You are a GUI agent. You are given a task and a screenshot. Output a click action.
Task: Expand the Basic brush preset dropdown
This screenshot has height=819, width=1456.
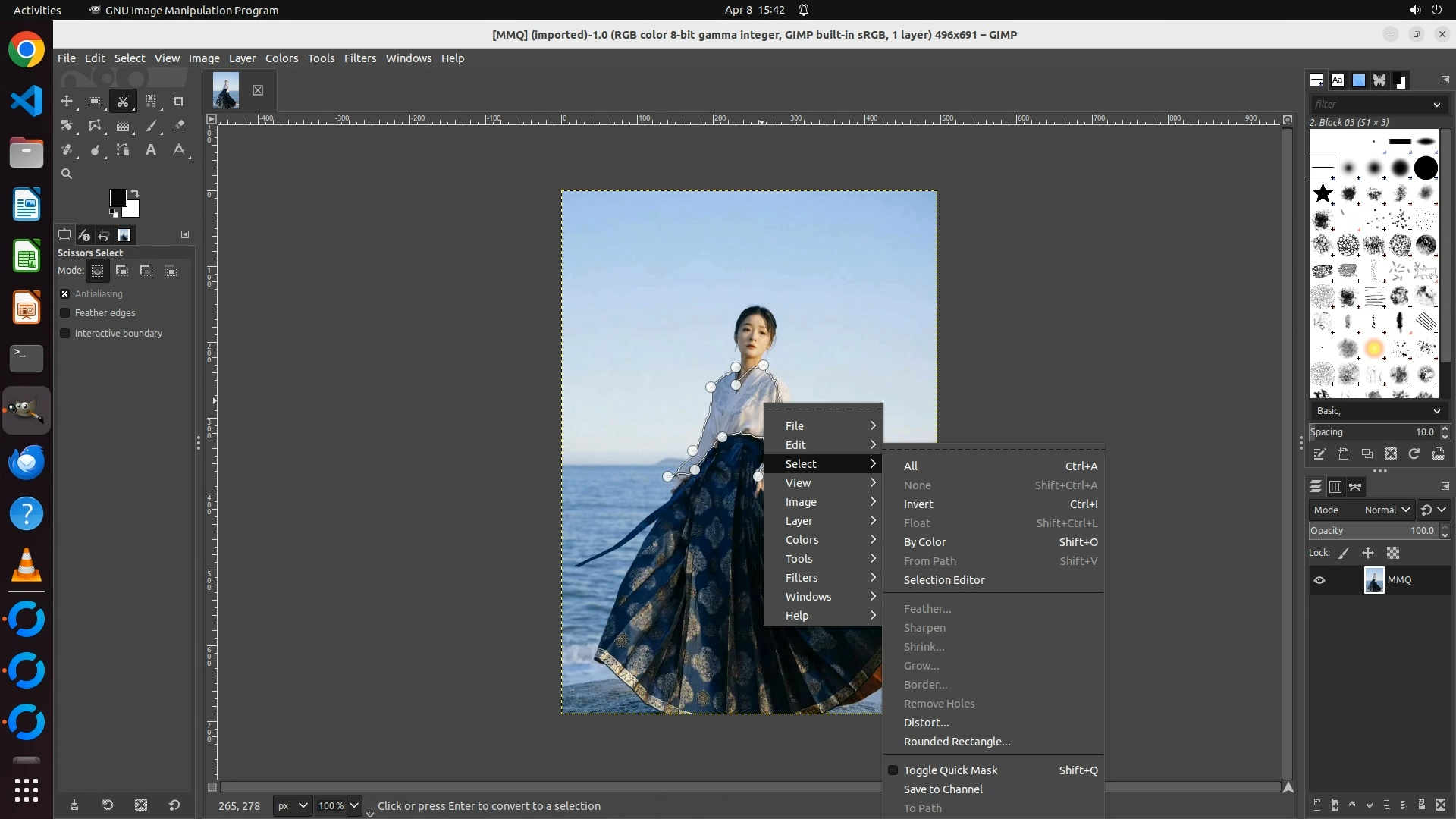(x=1377, y=411)
